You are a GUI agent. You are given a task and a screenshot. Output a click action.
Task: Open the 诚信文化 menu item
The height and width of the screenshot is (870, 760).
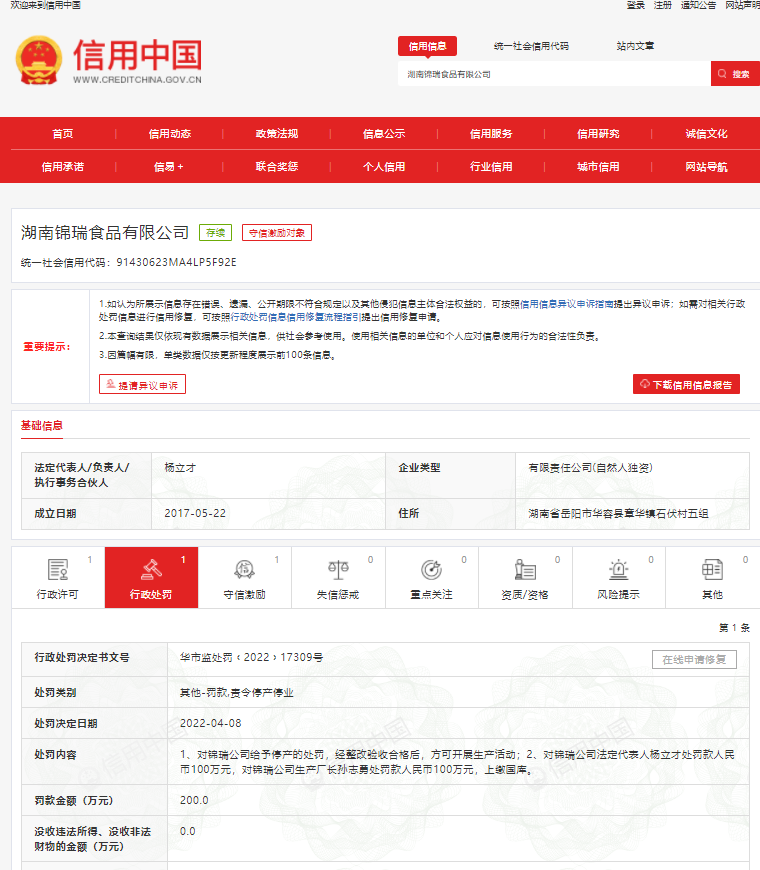click(x=706, y=134)
